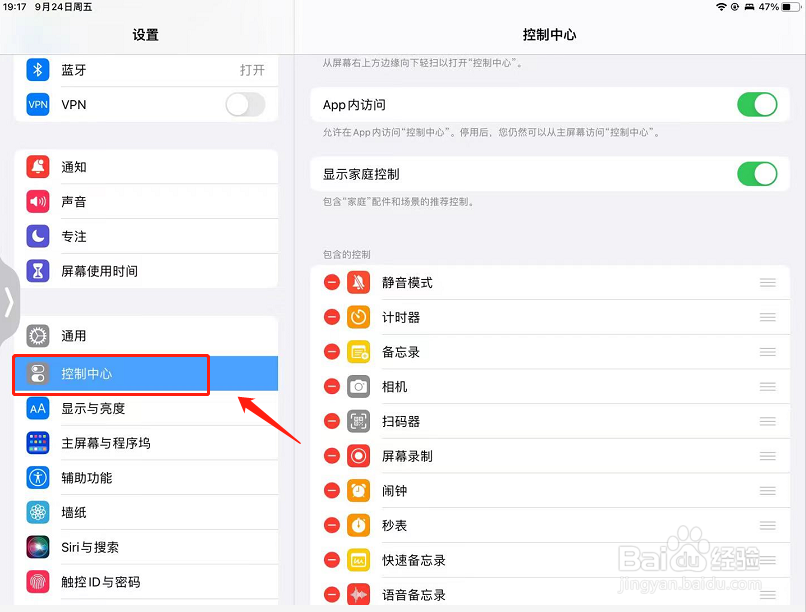Open the 主屏幕与程序坞 settings row
806x612 pixels.
click(x=146, y=443)
